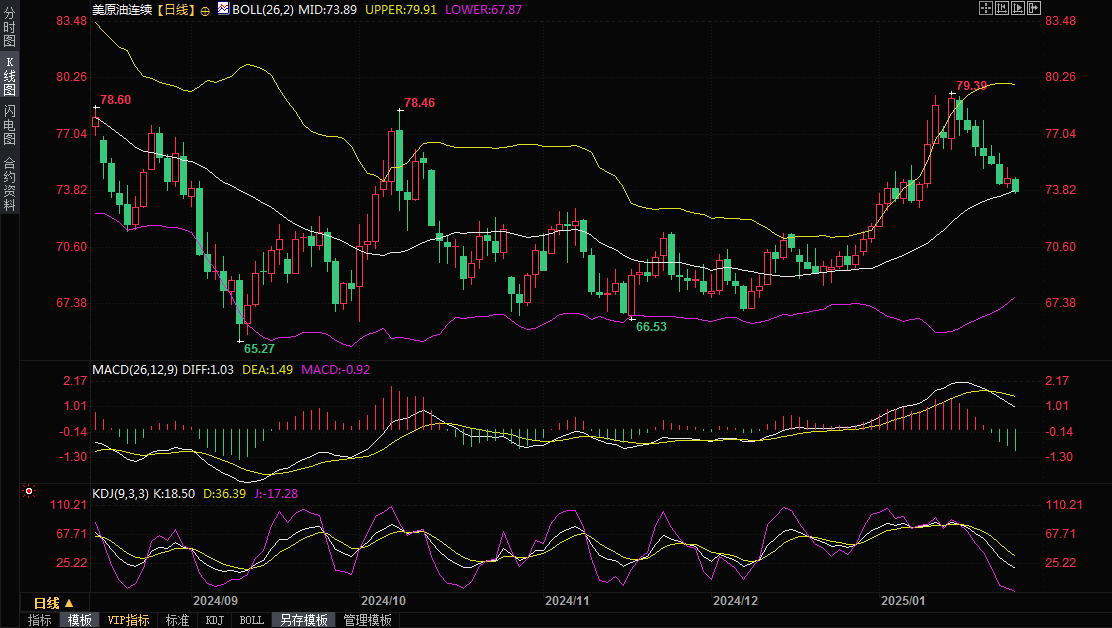Switch to the KDJ template
Viewport: 1112px width, 628px height.
[x=215, y=620]
